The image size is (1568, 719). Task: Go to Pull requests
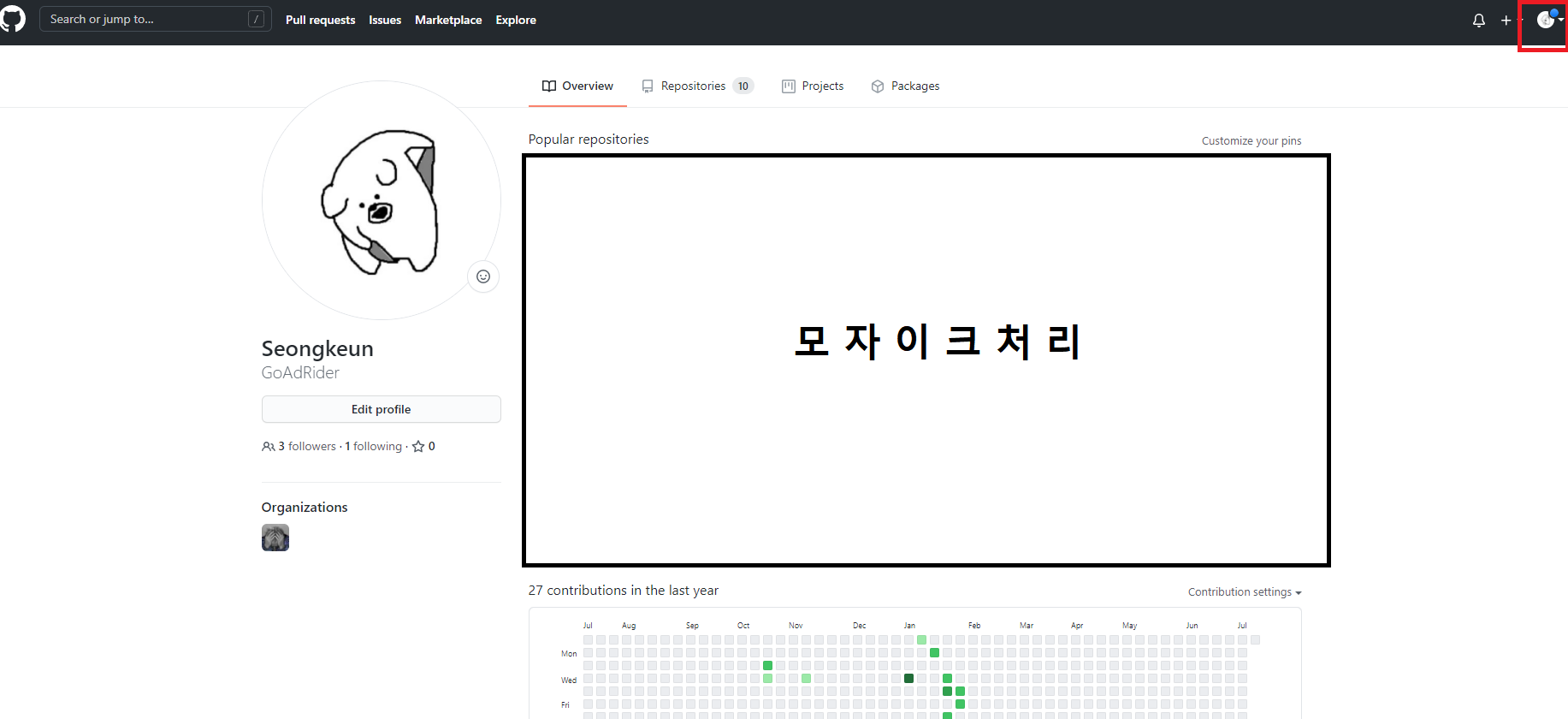point(320,20)
